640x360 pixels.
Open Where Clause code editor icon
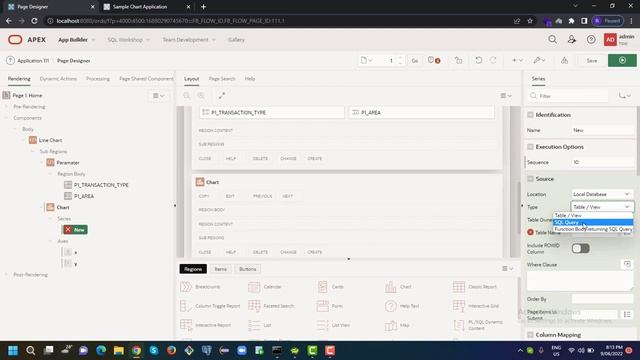click(627, 264)
